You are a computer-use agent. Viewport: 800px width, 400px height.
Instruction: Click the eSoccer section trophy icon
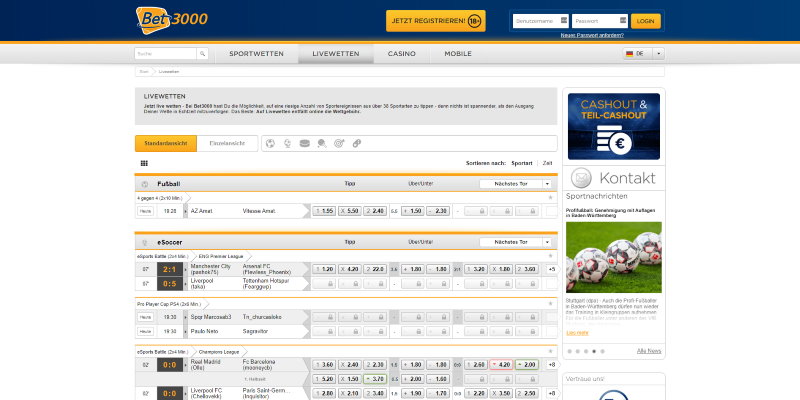[x=144, y=242]
